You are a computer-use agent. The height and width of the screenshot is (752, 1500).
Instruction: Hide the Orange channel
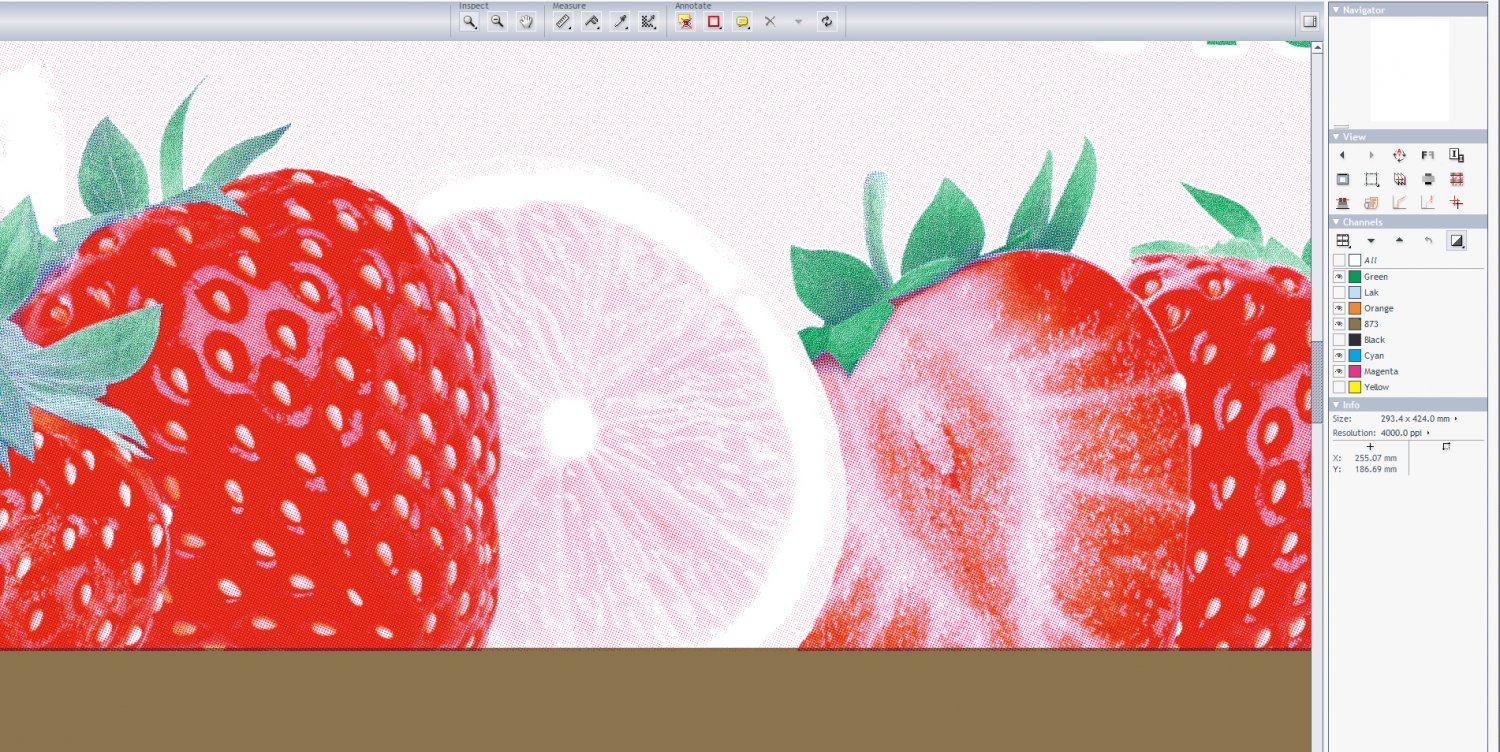pyautogui.click(x=1339, y=308)
